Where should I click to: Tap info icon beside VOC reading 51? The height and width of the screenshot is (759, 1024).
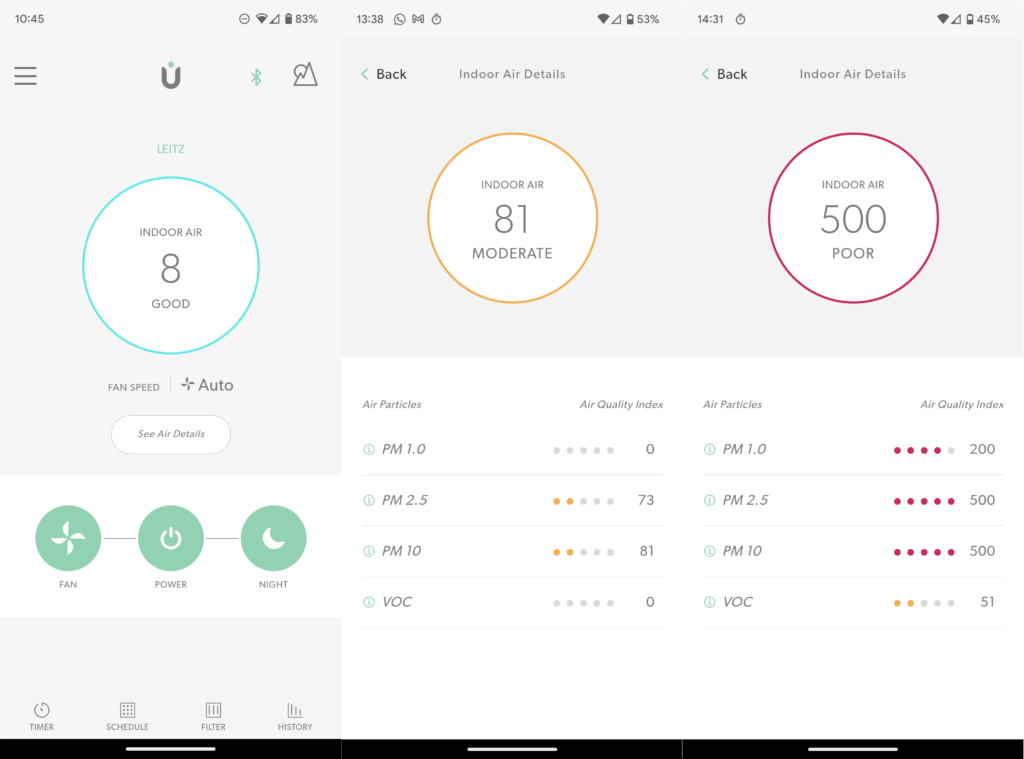coord(710,602)
